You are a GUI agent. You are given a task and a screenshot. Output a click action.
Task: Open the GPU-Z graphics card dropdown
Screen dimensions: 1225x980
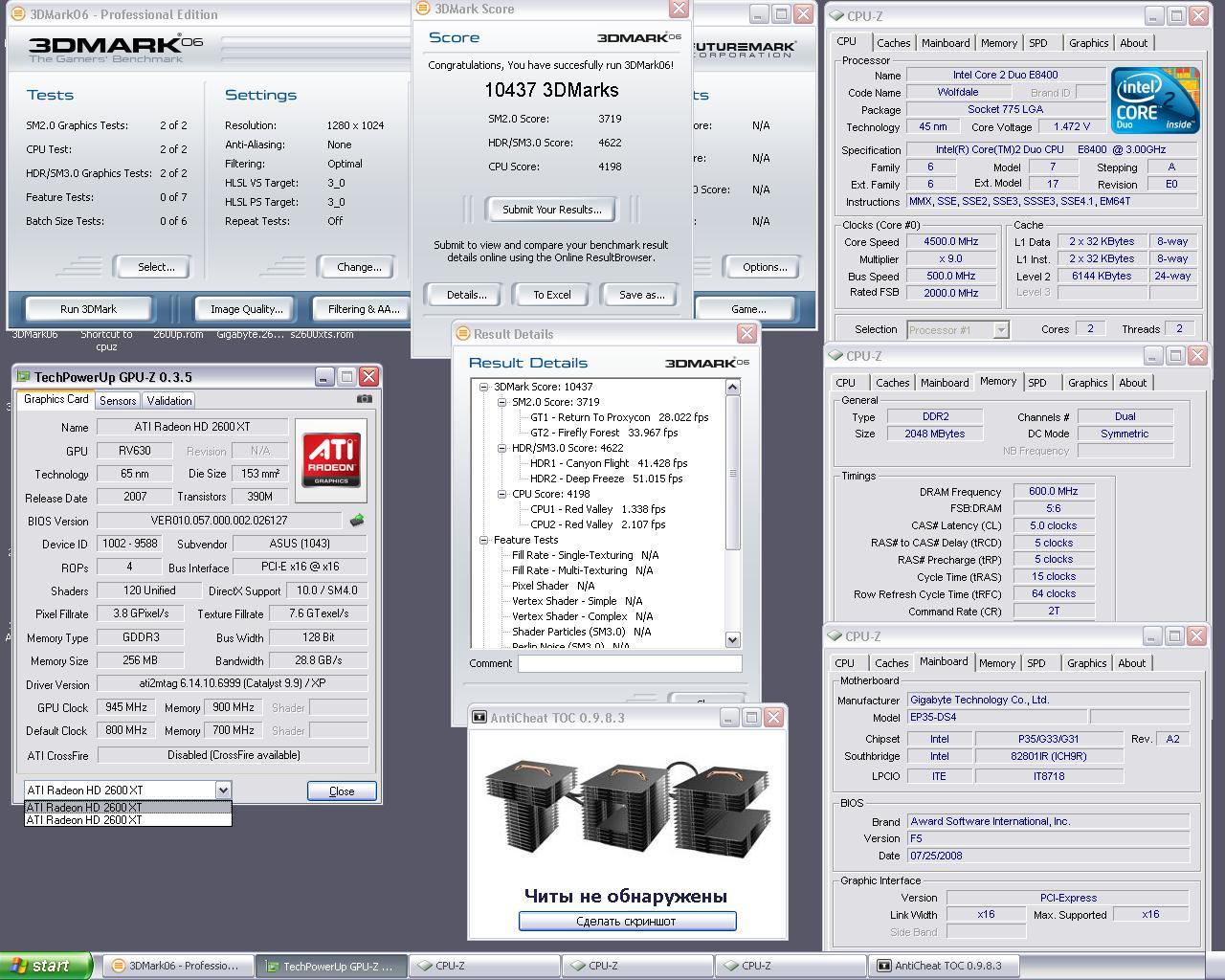222,790
